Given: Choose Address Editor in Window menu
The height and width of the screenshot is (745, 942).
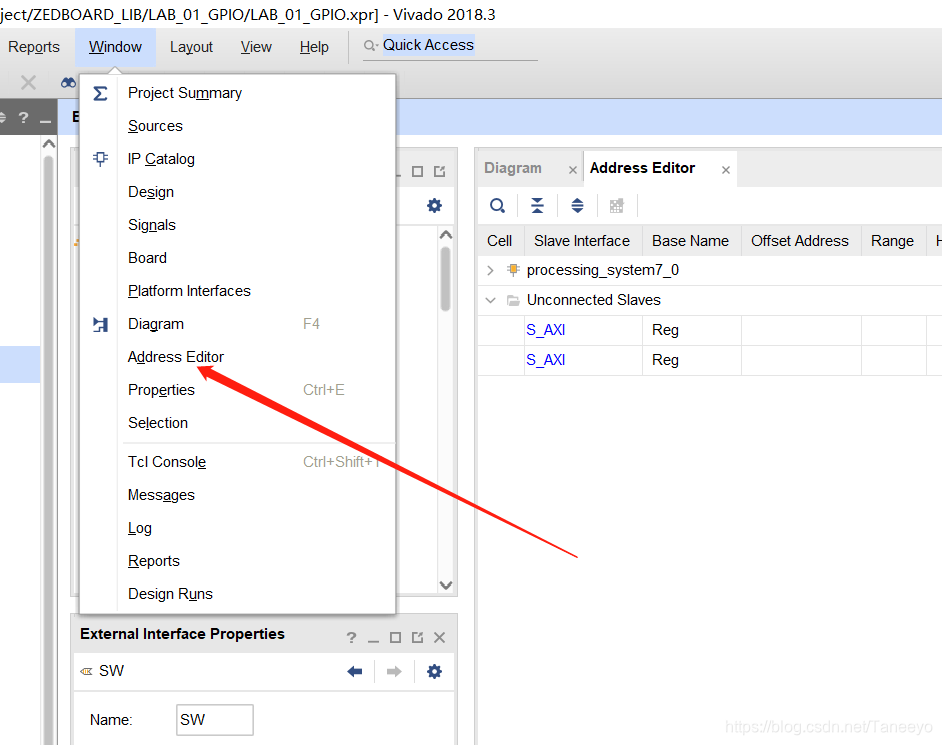Looking at the screenshot, I should 238,357.
